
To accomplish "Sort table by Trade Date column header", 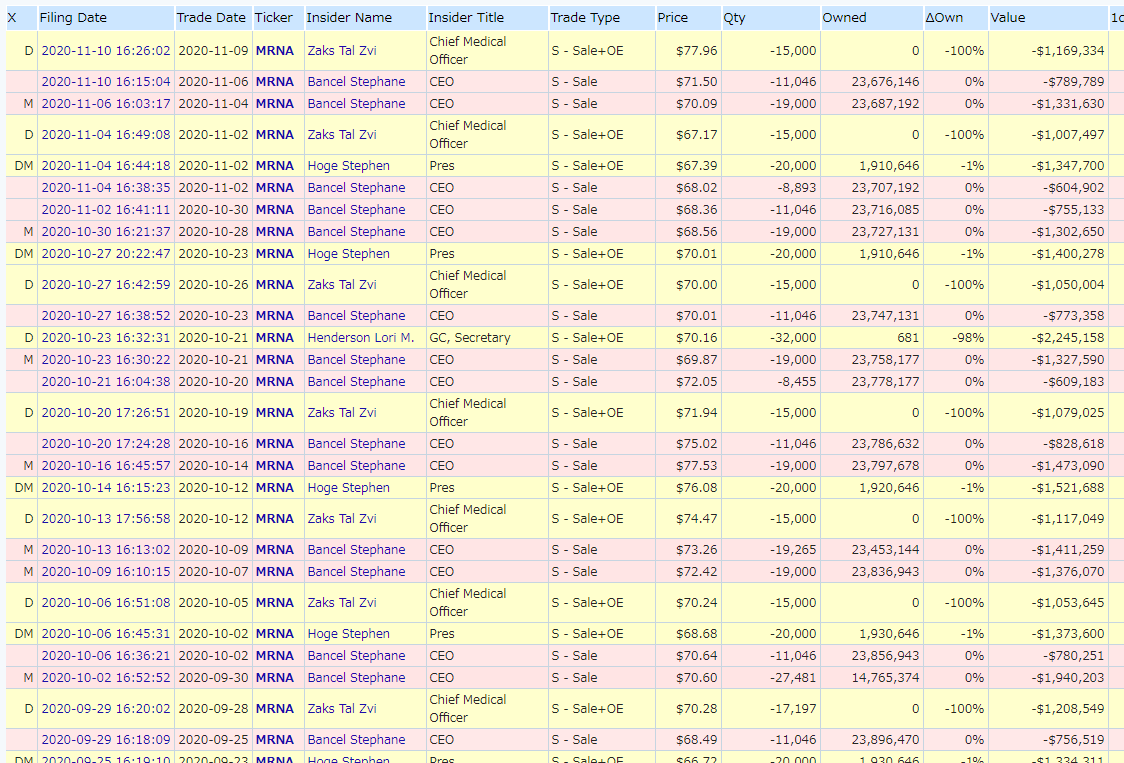I will point(211,18).
